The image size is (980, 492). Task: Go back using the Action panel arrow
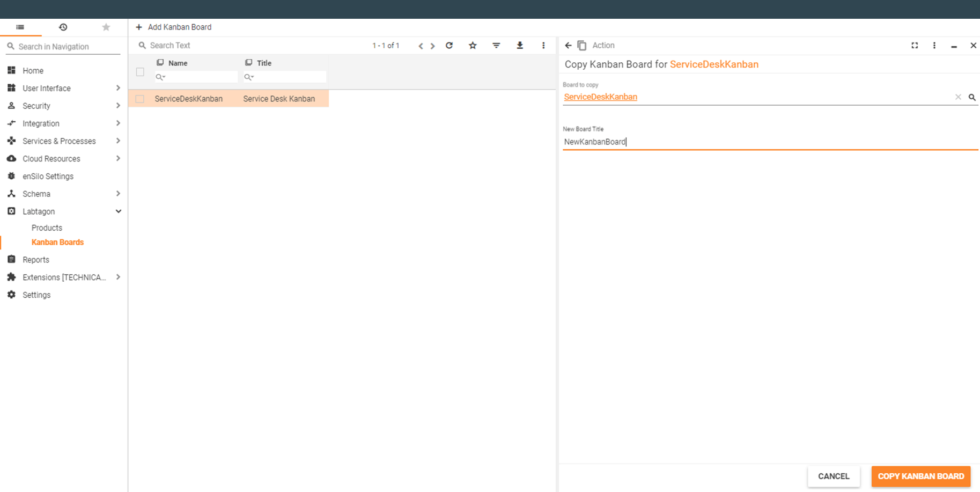(569, 46)
